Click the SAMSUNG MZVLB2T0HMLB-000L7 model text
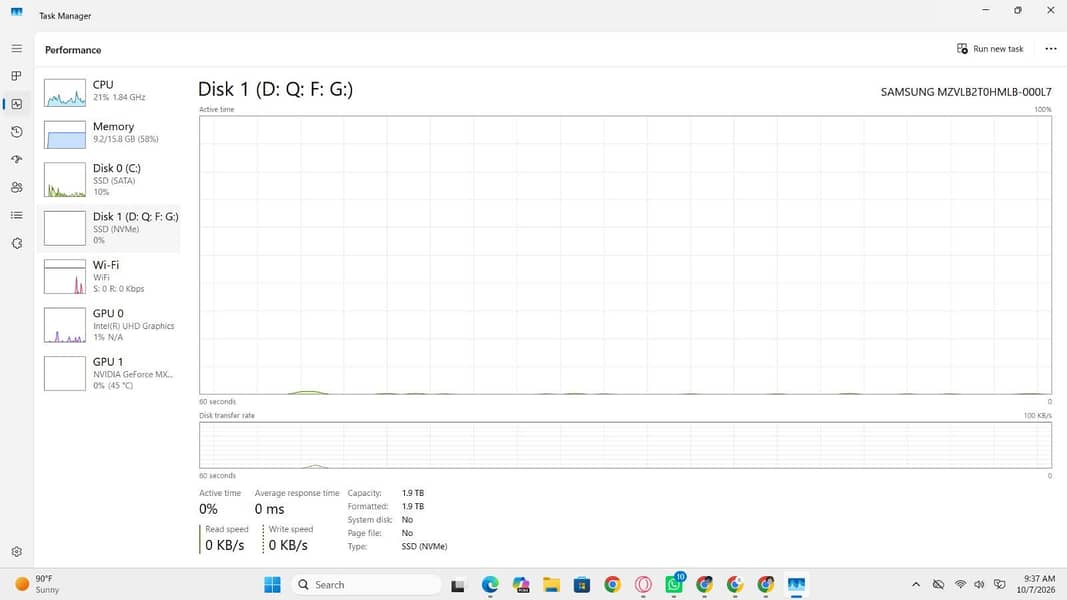1067x600 pixels. 966,92
